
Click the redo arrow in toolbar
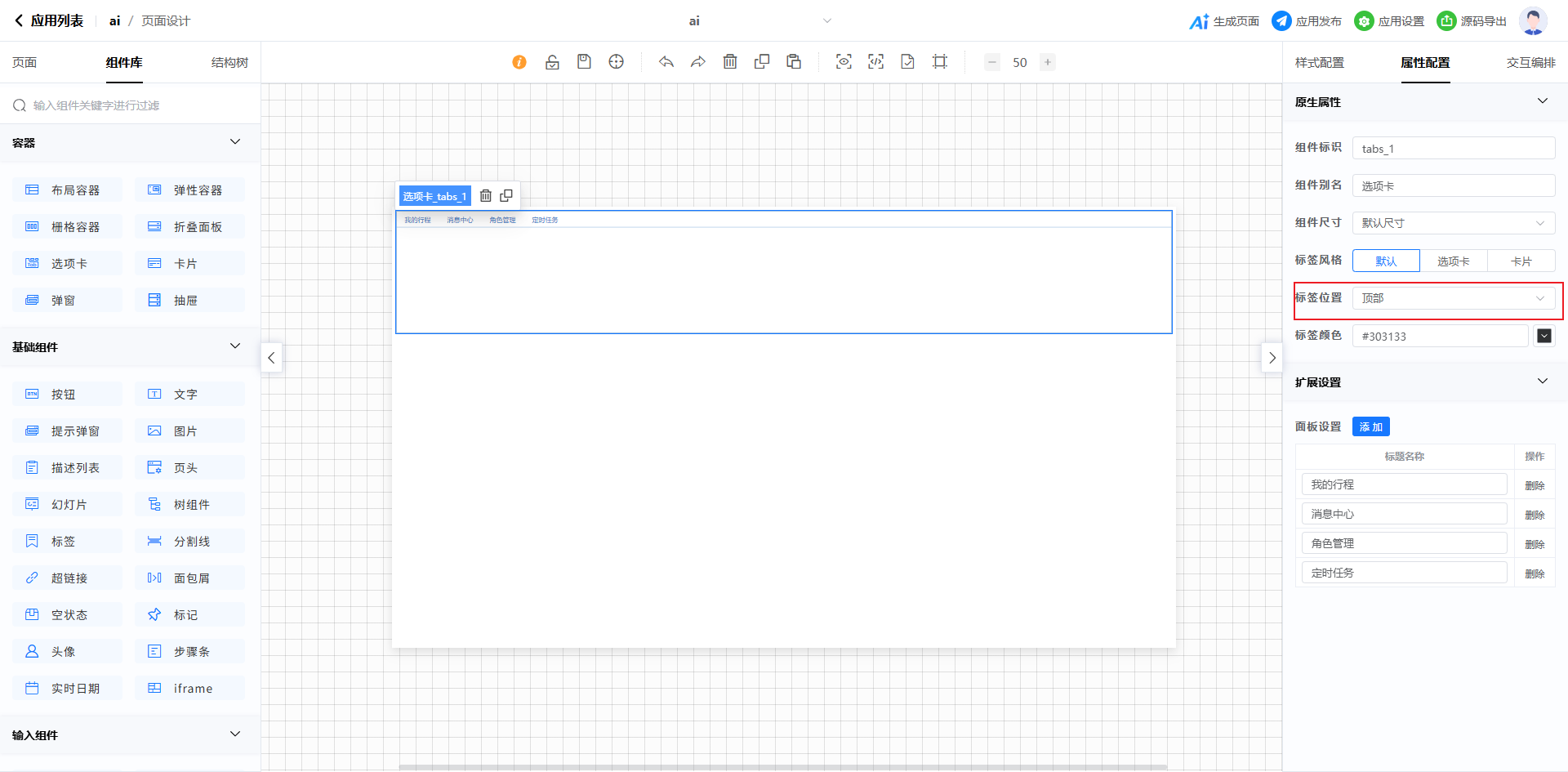(x=698, y=62)
